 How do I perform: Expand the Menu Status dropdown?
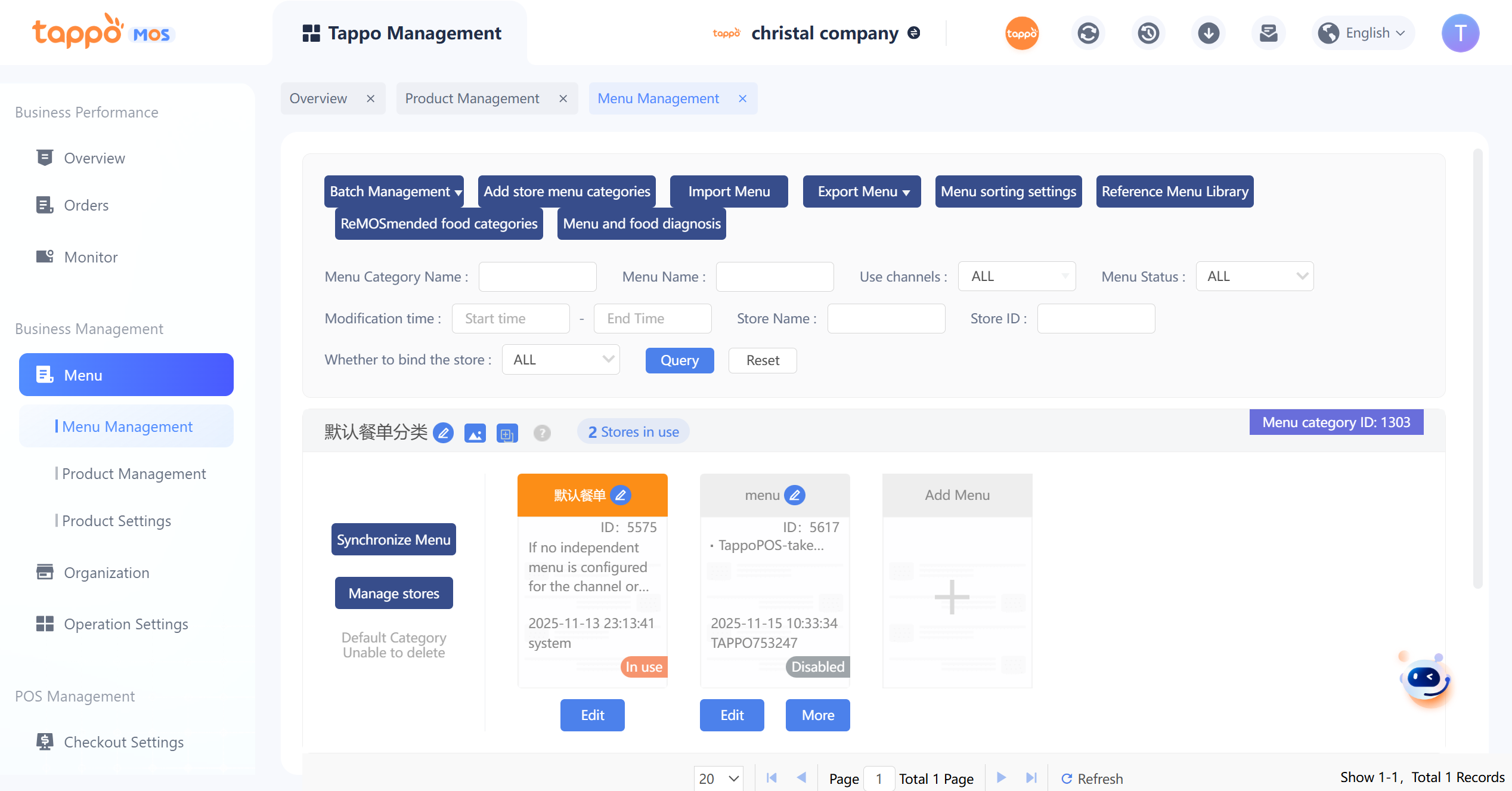click(x=1254, y=276)
